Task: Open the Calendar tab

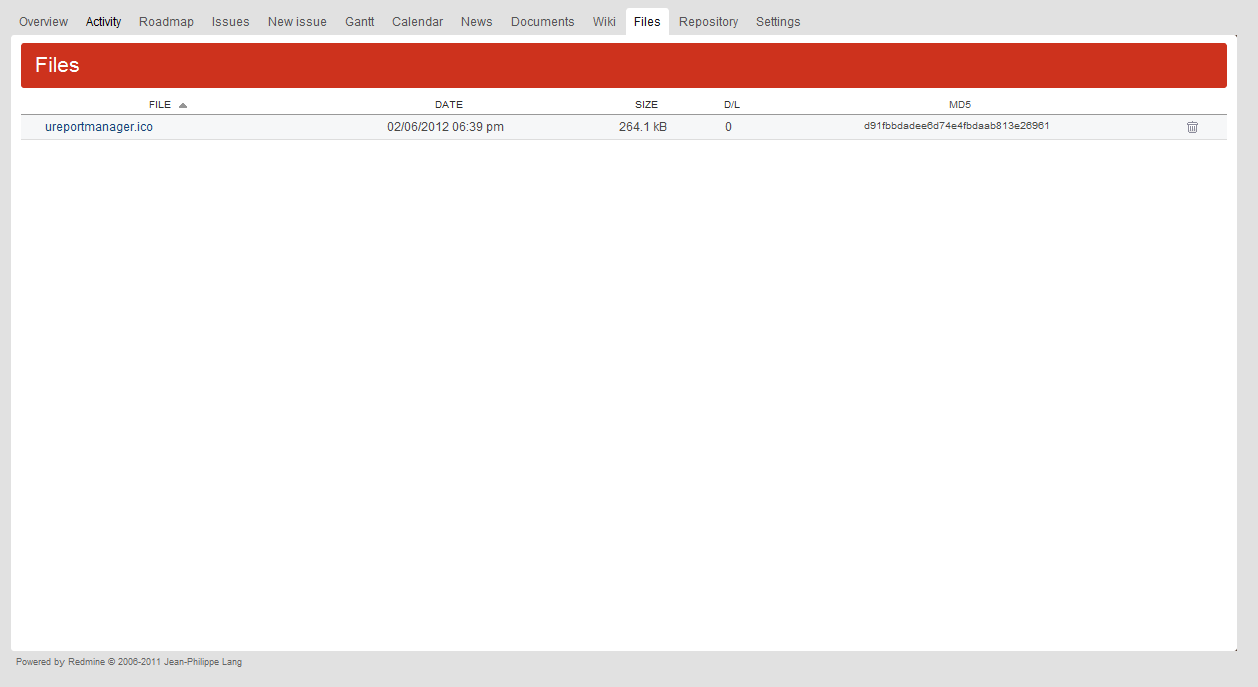Action: pos(417,22)
